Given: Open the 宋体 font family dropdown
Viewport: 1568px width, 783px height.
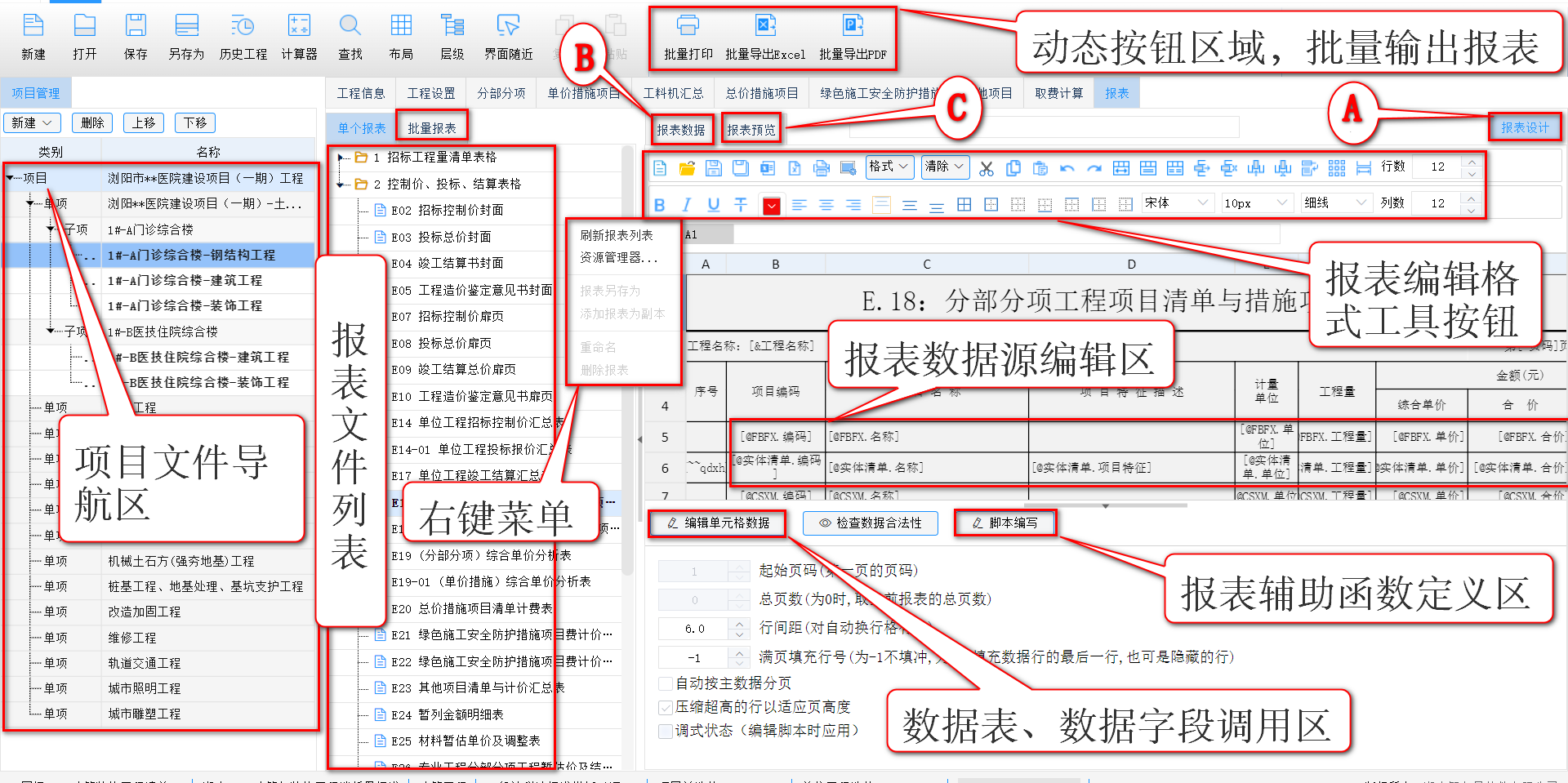Looking at the screenshot, I should pos(1177,202).
